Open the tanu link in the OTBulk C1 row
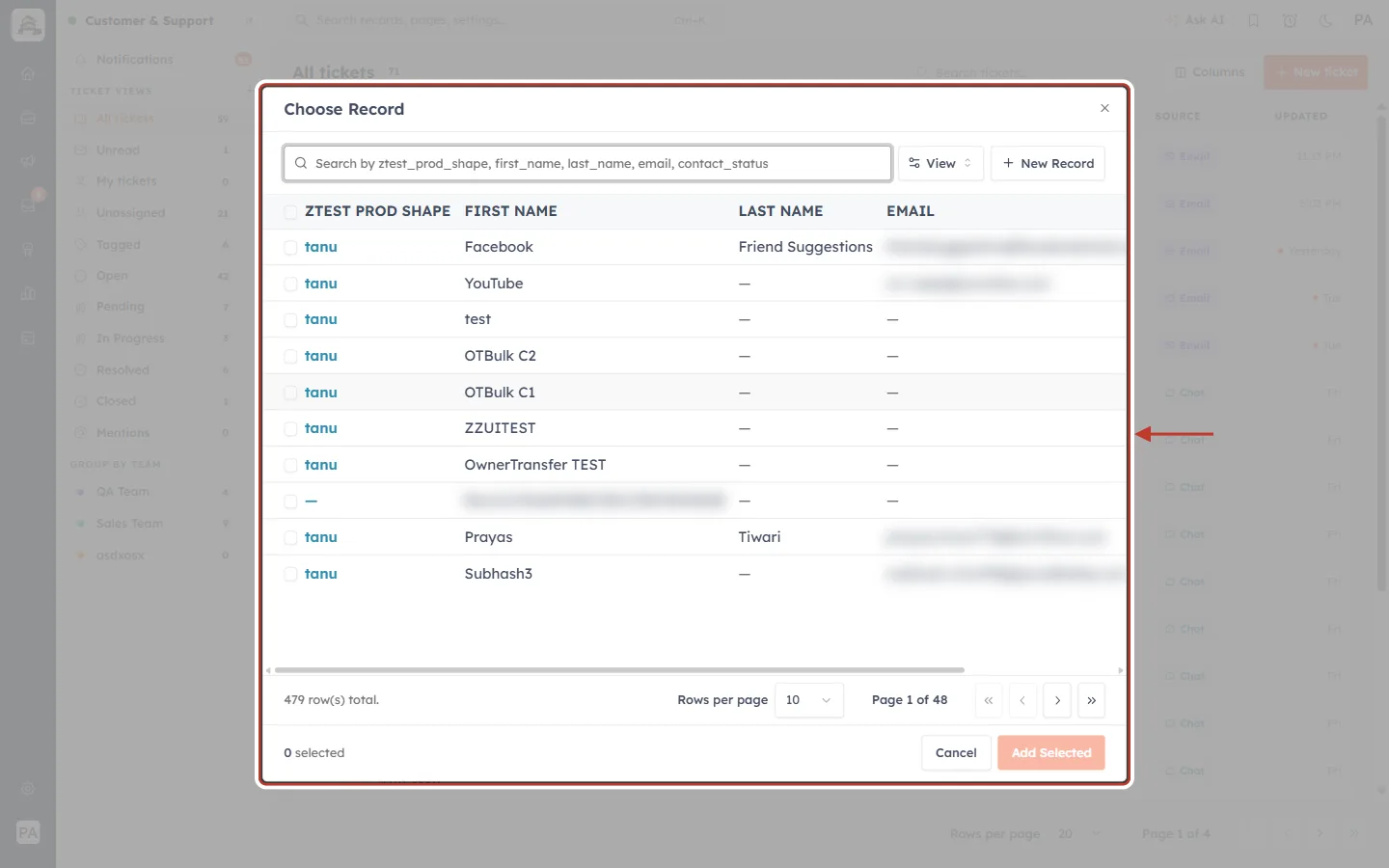This screenshot has width=1389, height=868. click(x=321, y=393)
